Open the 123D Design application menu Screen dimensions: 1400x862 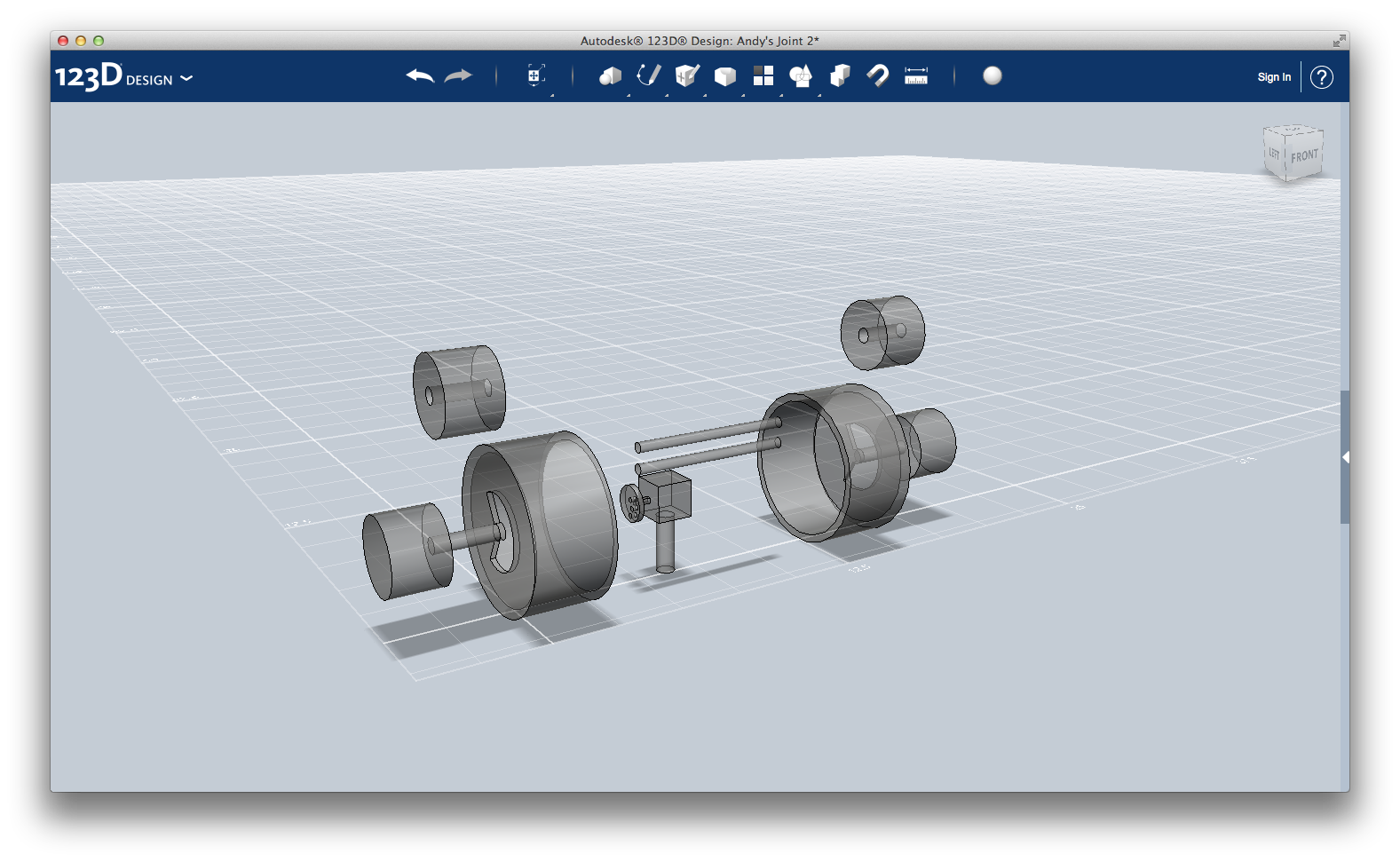point(123,77)
